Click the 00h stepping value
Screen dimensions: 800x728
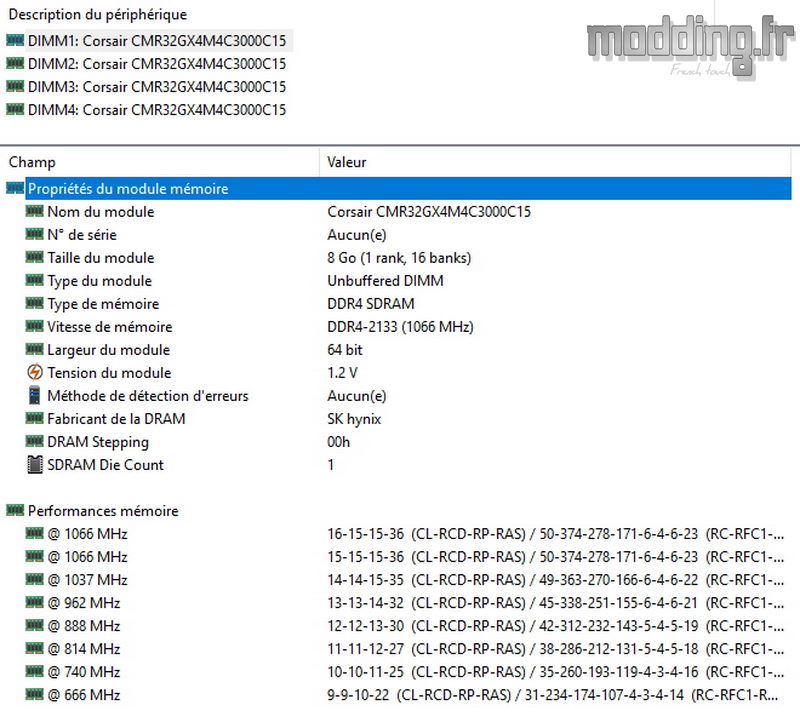click(339, 442)
